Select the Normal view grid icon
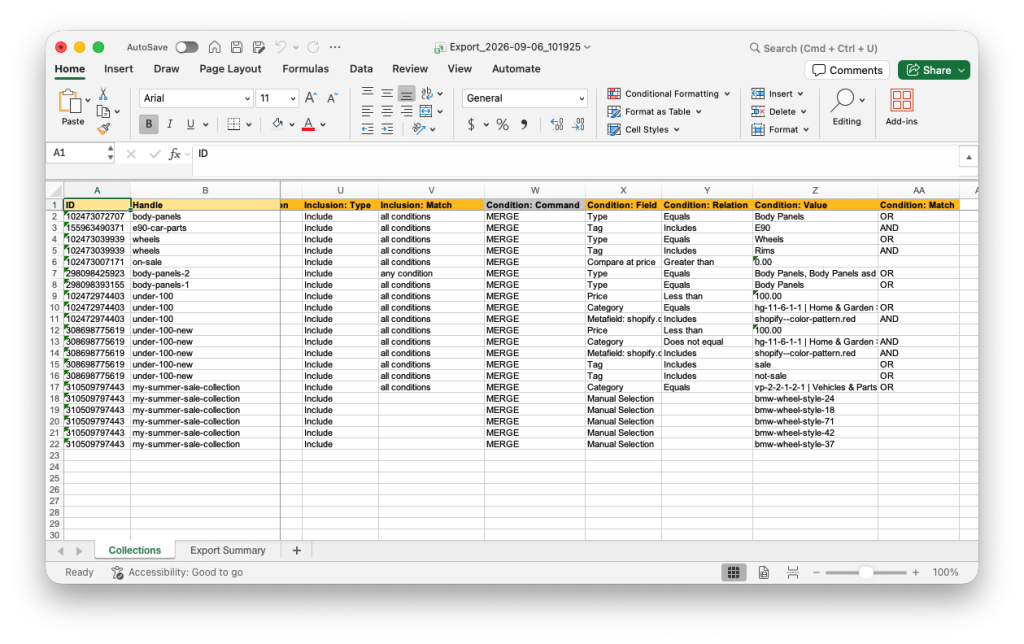 click(734, 572)
